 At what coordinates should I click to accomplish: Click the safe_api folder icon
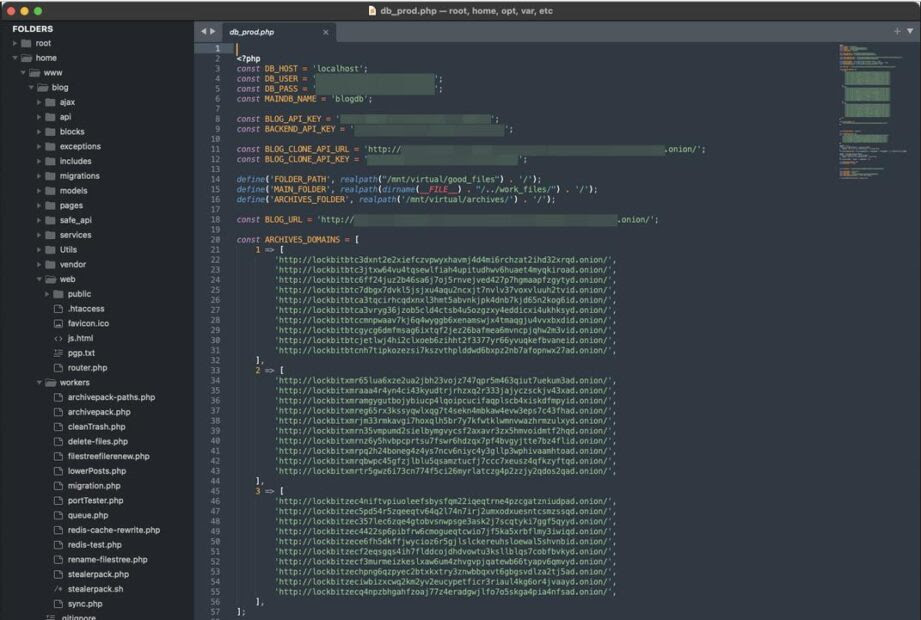click(x=51, y=220)
